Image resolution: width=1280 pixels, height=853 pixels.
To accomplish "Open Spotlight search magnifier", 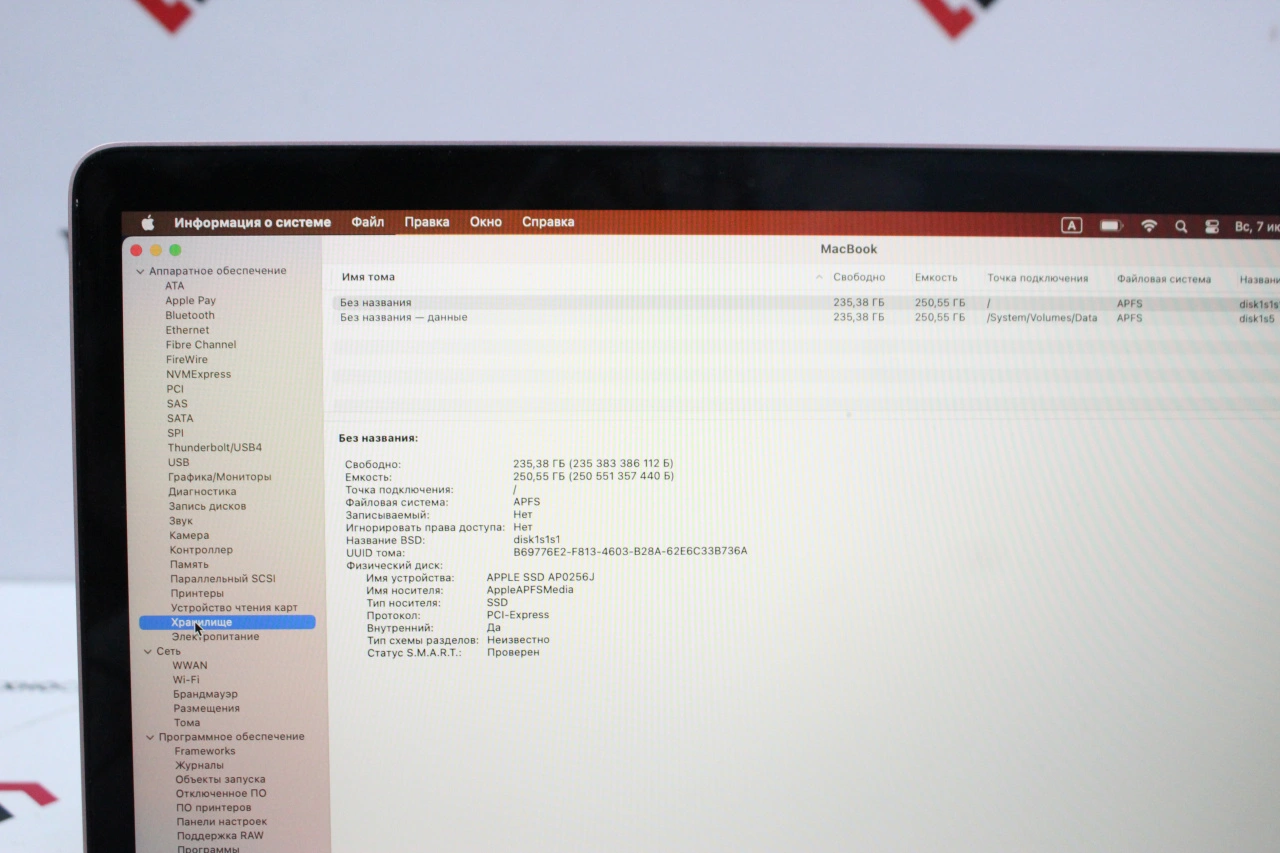I will (x=1181, y=227).
